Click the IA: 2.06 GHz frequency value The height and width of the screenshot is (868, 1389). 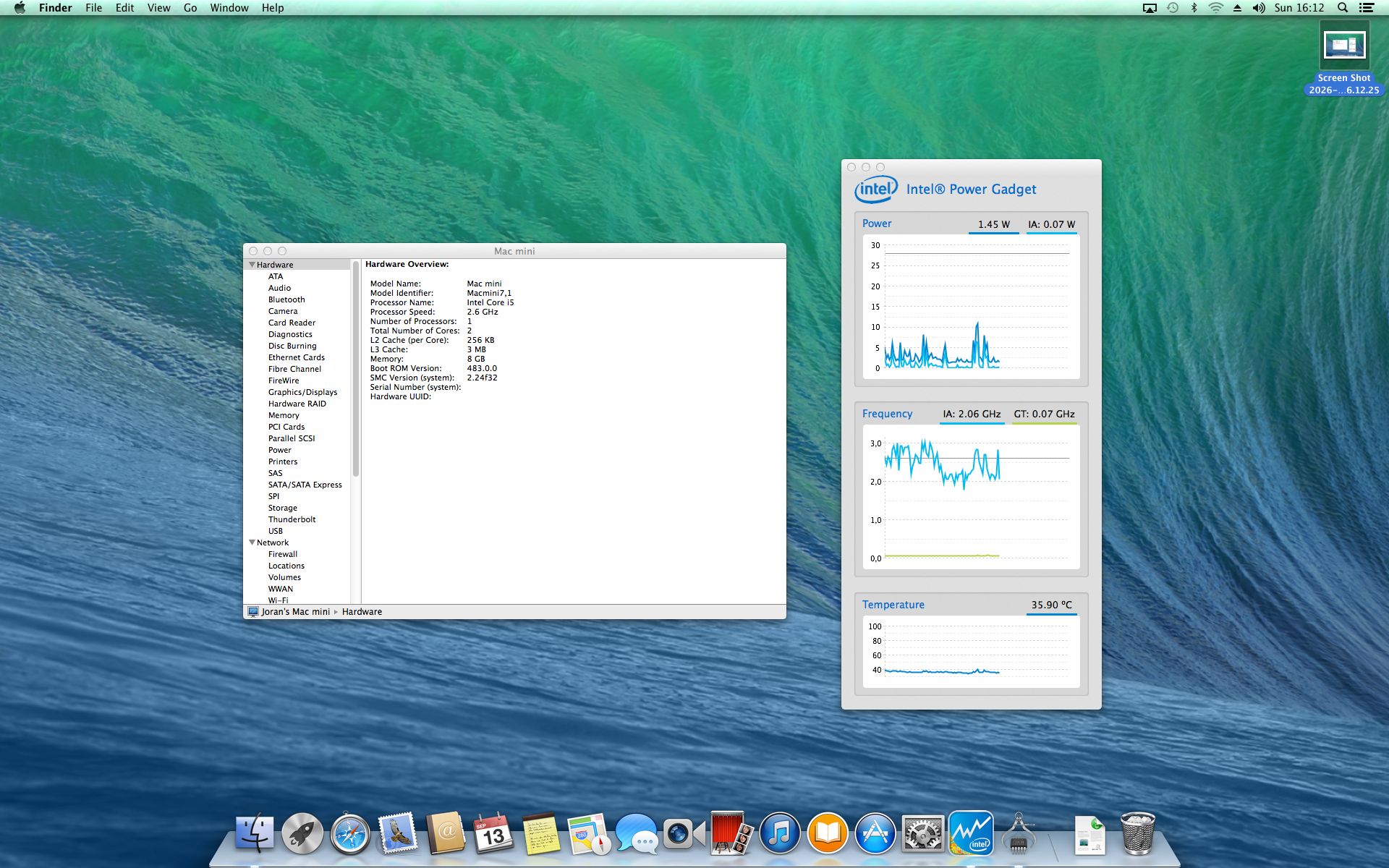click(x=972, y=414)
